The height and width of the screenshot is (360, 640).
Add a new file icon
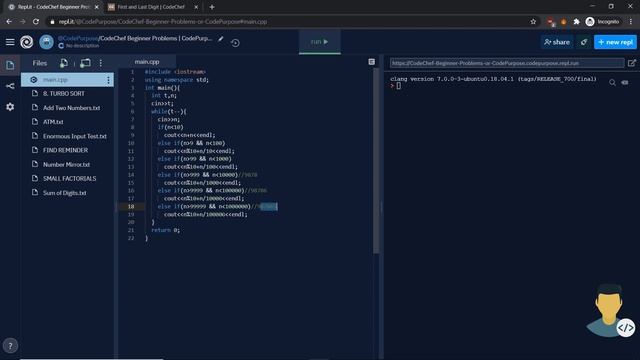(64, 63)
